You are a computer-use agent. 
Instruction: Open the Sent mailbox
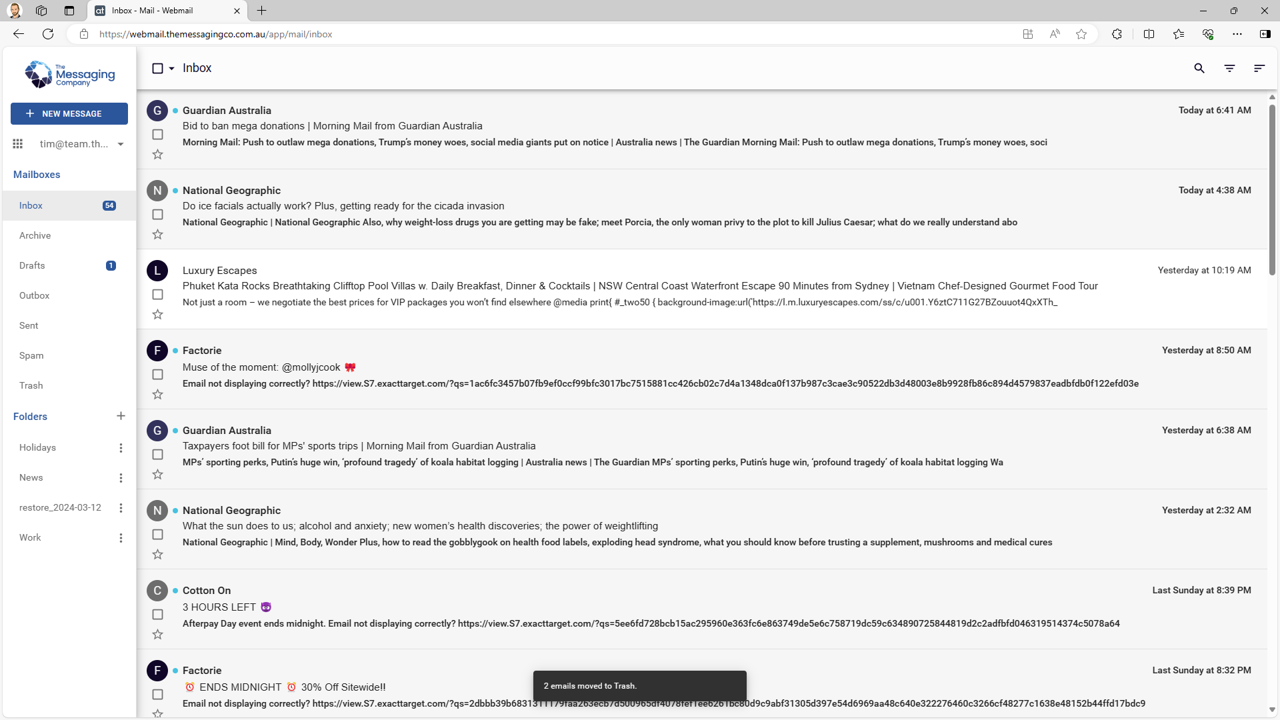click(x=69, y=325)
